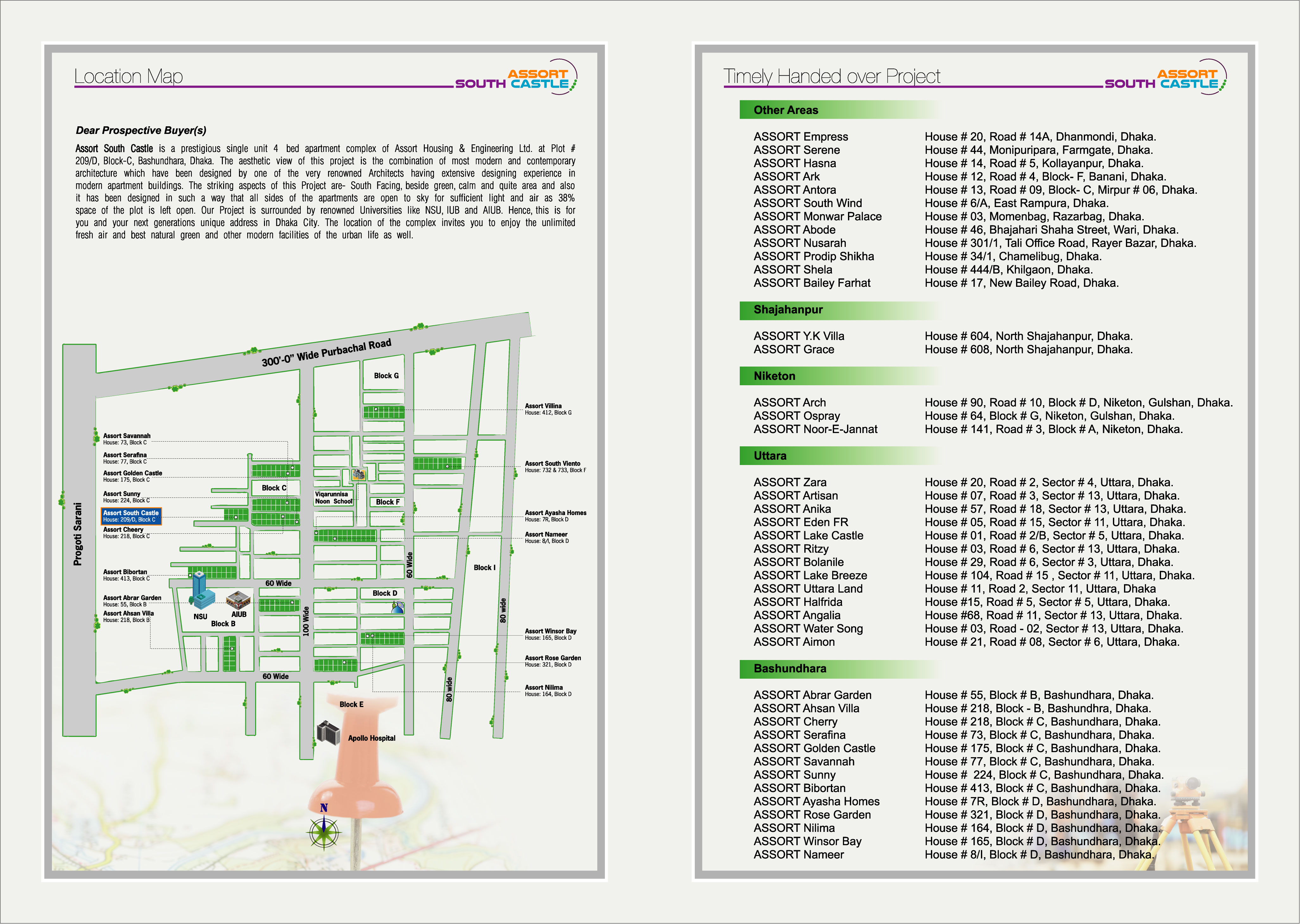Click the ASSORT Y.K Villa list entry
The height and width of the screenshot is (924, 1300).
(x=799, y=336)
